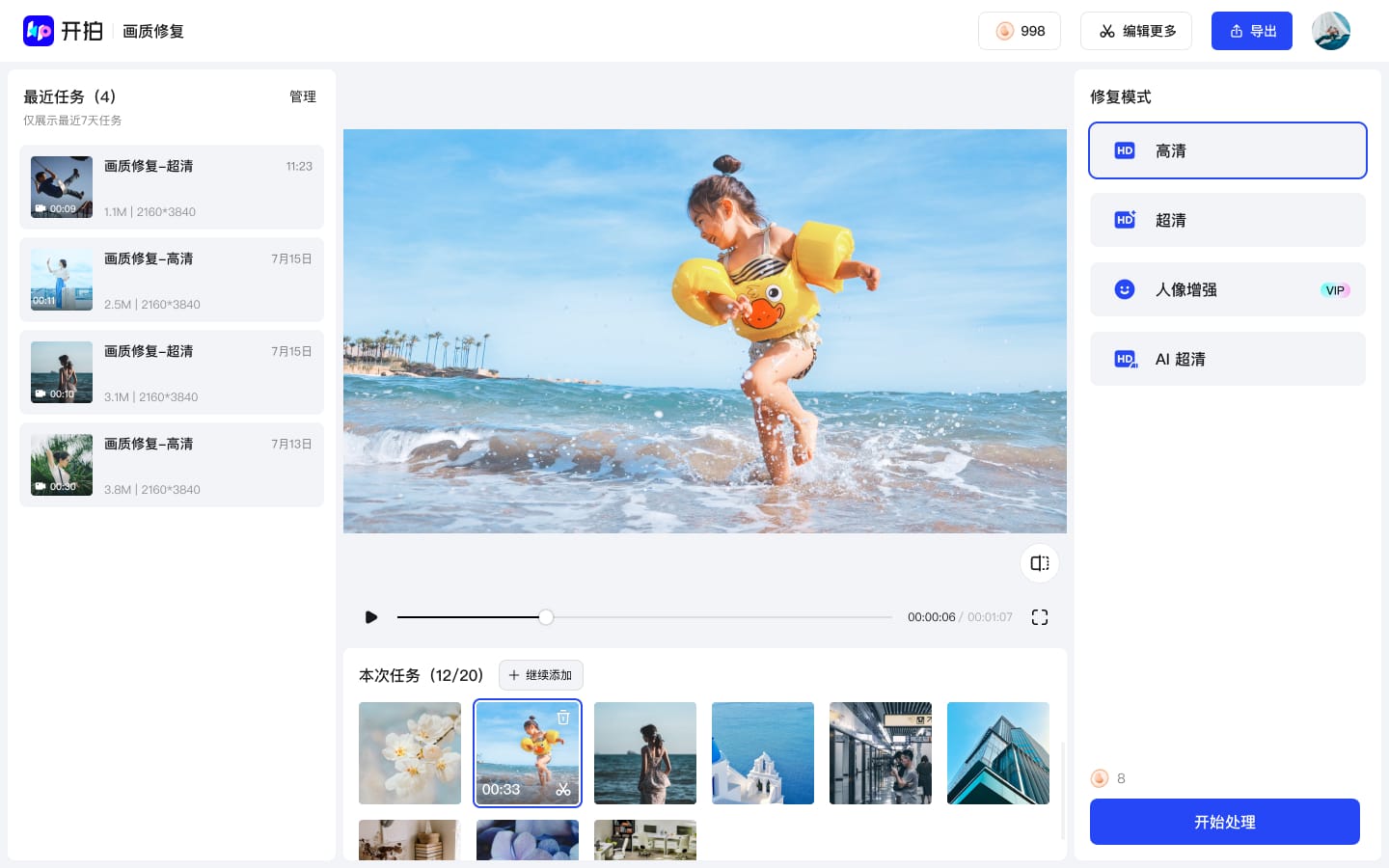Enter fullscreen video preview
This screenshot has height=868, width=1389.
[x=1040, y=617]
